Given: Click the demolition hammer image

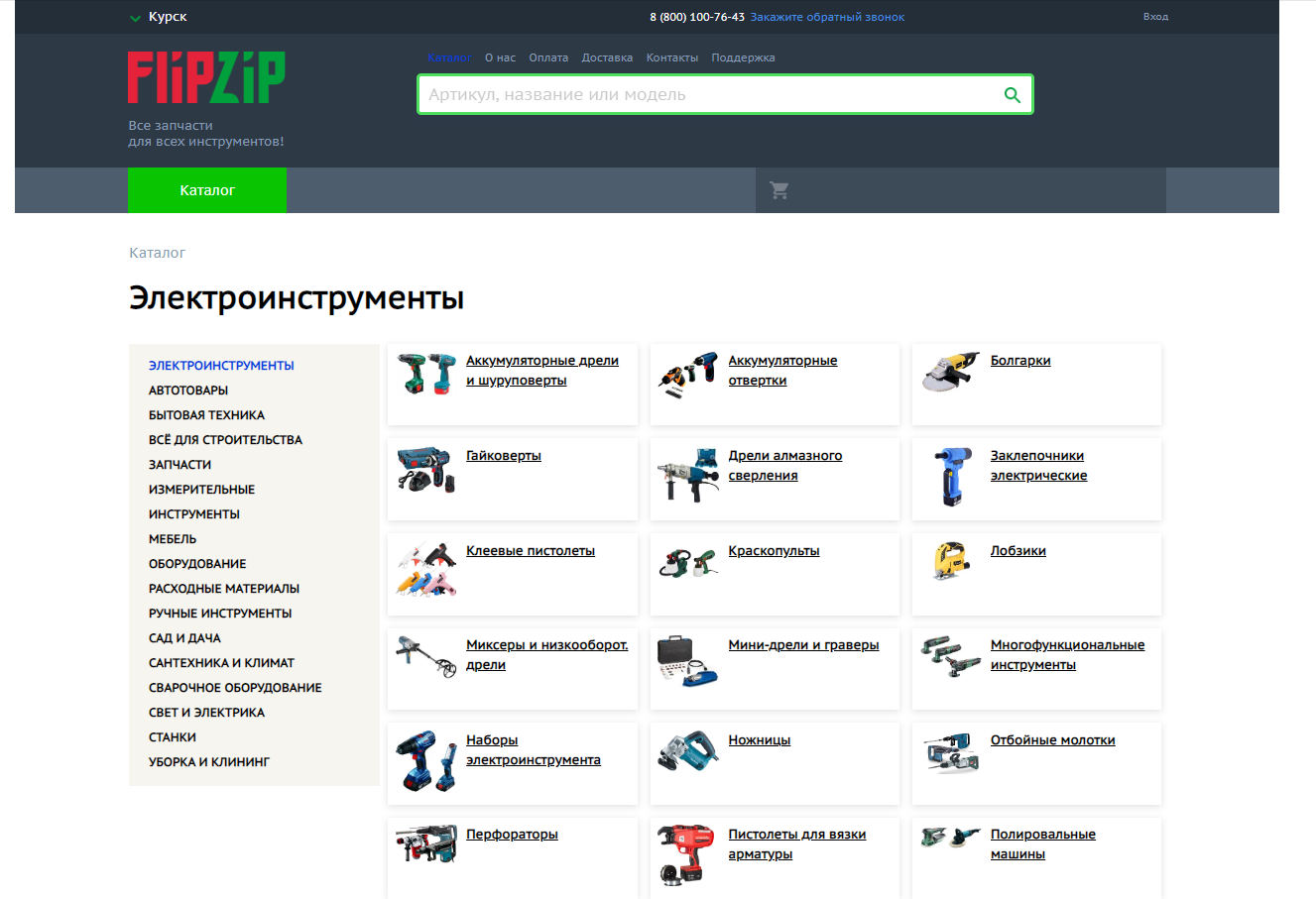Looking at the screenshot, I should (x=951, y=753).
